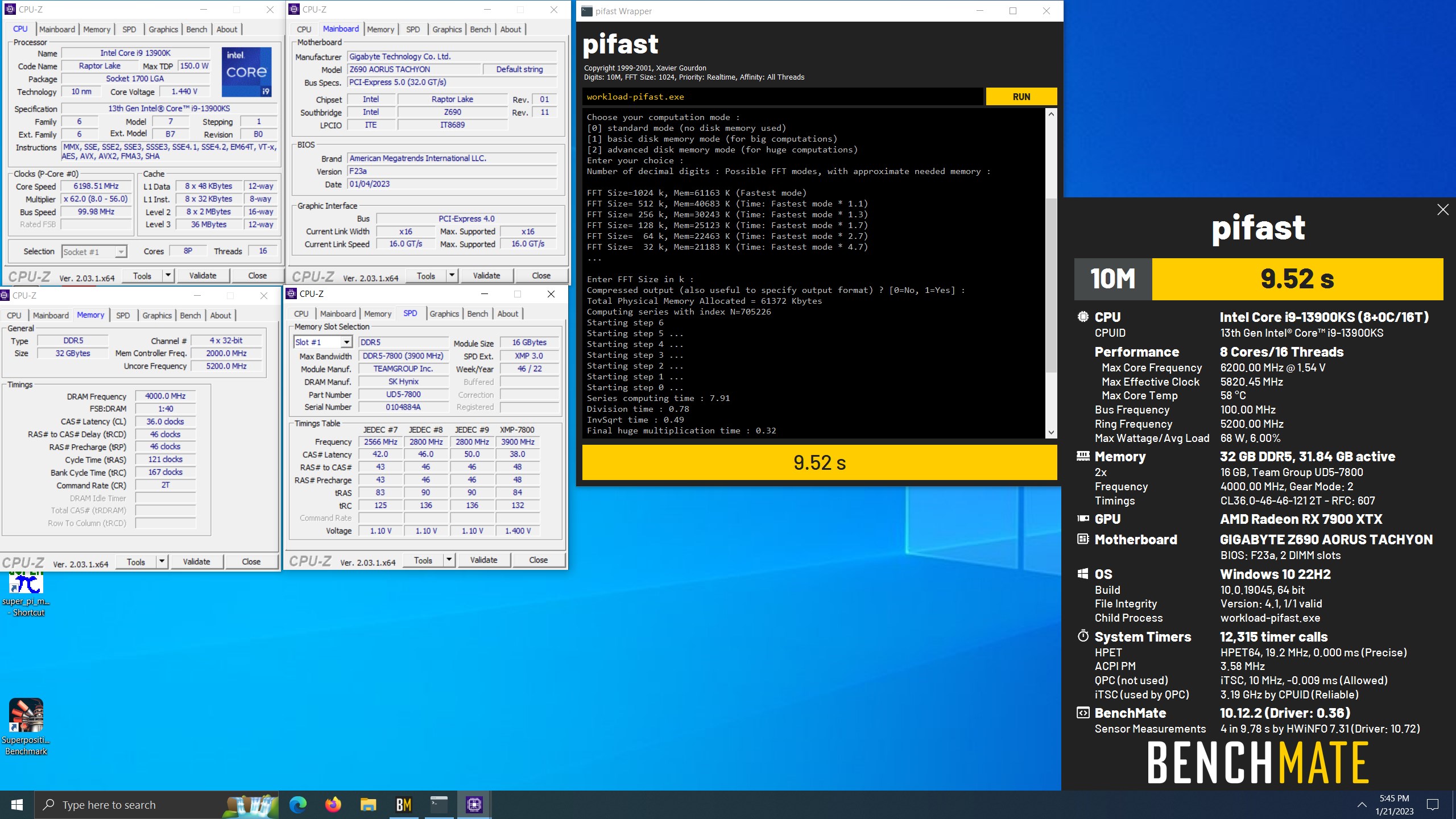Viewport: 1456px width, 819px height.
Task: Click the CPU-Z title icon in Mainboard window
Action: coord(294,9)
